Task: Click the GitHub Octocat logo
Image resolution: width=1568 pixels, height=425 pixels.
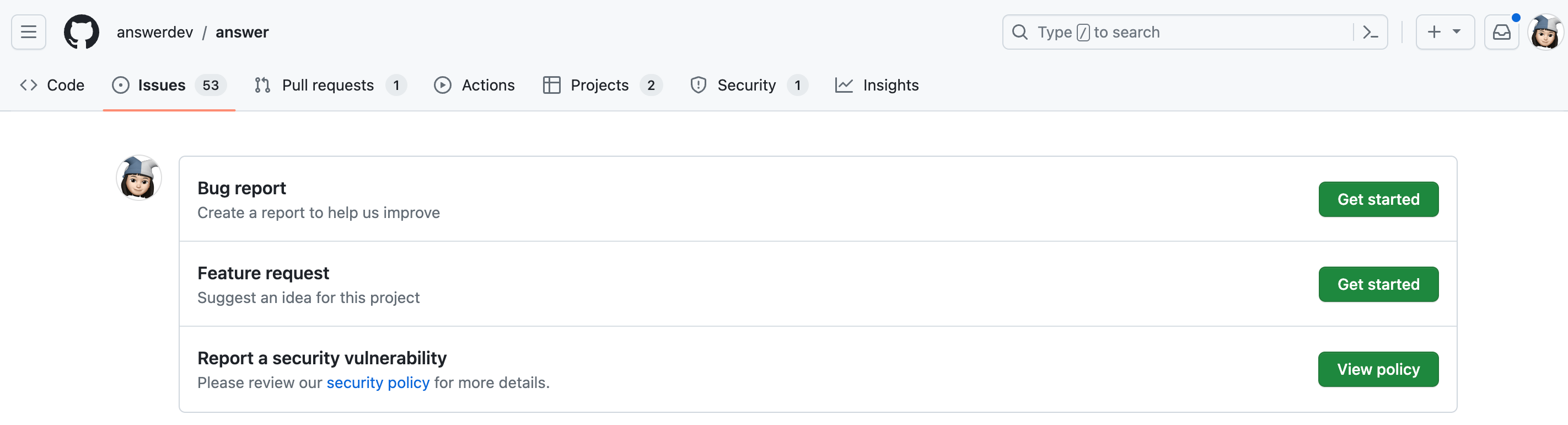Action: pos(82,31)
